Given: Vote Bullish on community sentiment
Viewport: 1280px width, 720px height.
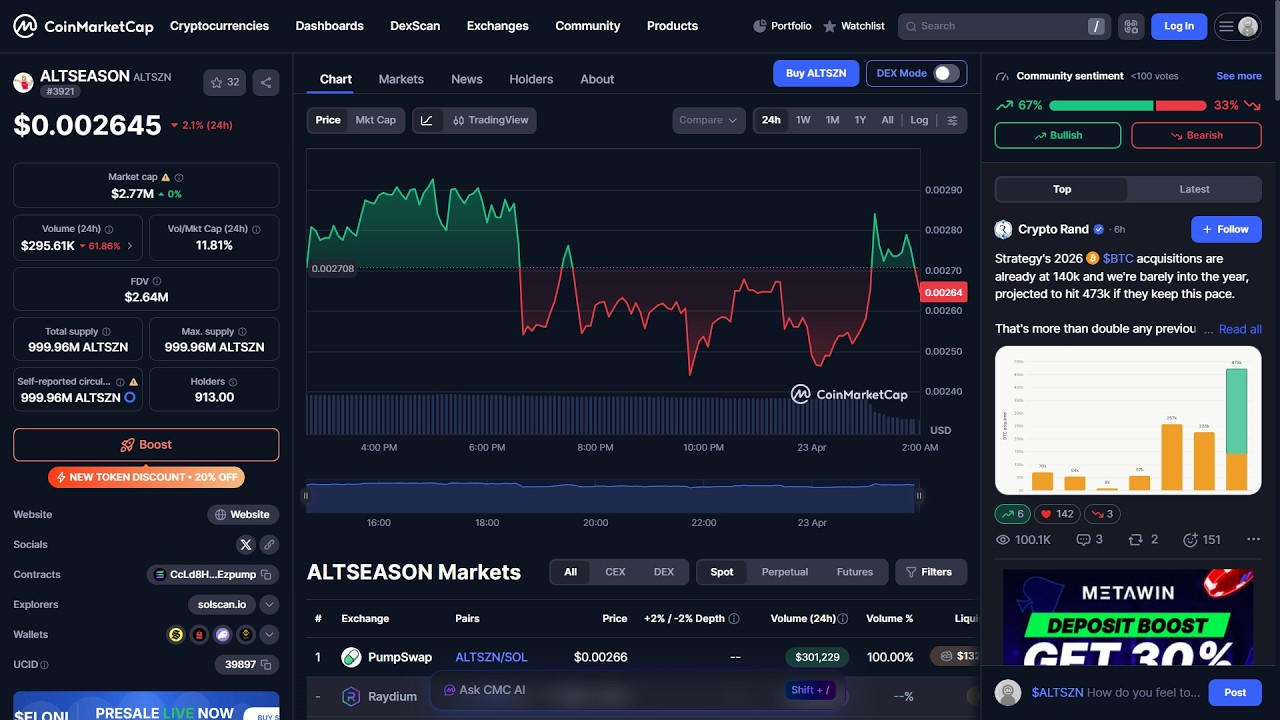Looking at the screenshot, I should (1058, 135).
